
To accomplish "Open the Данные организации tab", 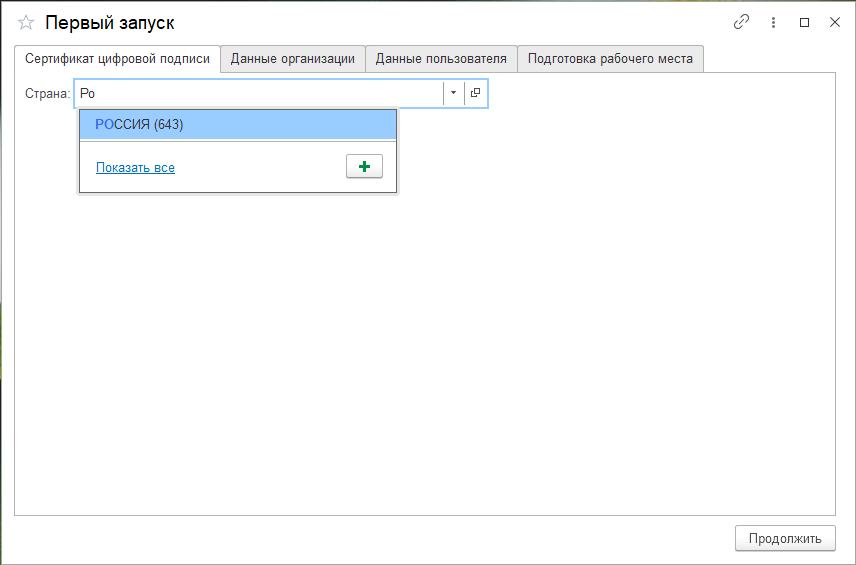I will click(292, 59).
